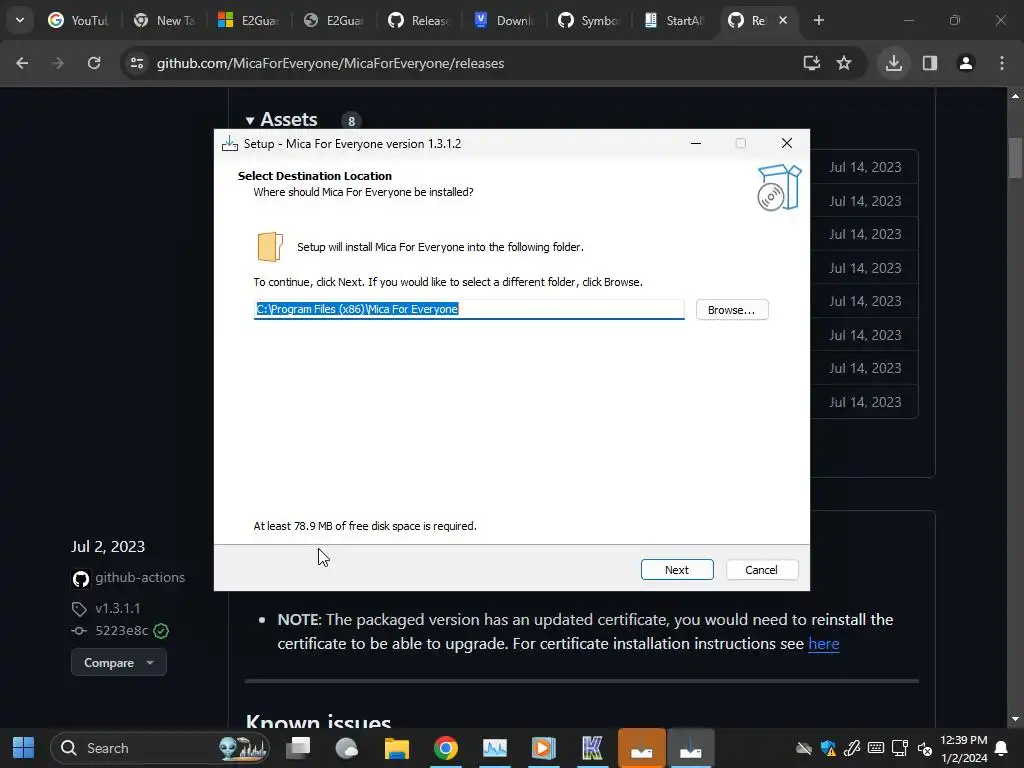Select the gray setup installer taskbar icon
The height and width of the screenshot is (768, 1024).
[x=690, y=748]
